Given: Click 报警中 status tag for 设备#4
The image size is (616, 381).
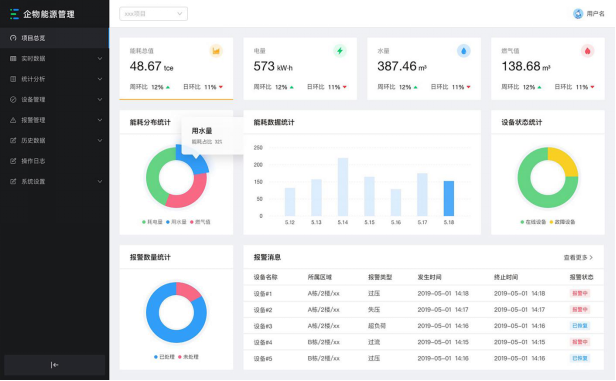Looking at the screenshot, I should 579,342.
